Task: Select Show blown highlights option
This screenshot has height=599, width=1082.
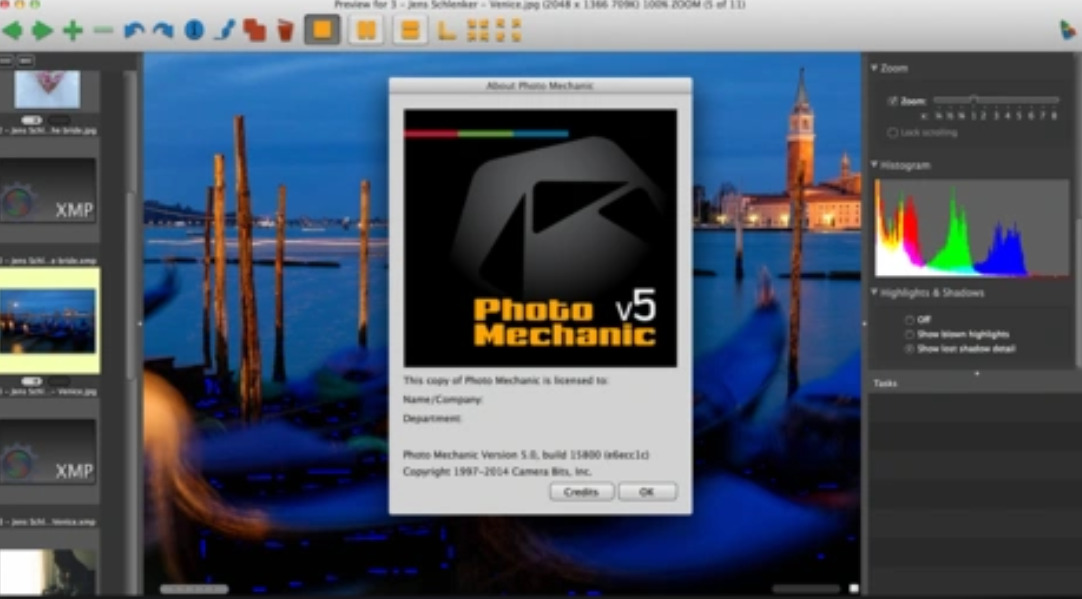Action: click(909, 335)
